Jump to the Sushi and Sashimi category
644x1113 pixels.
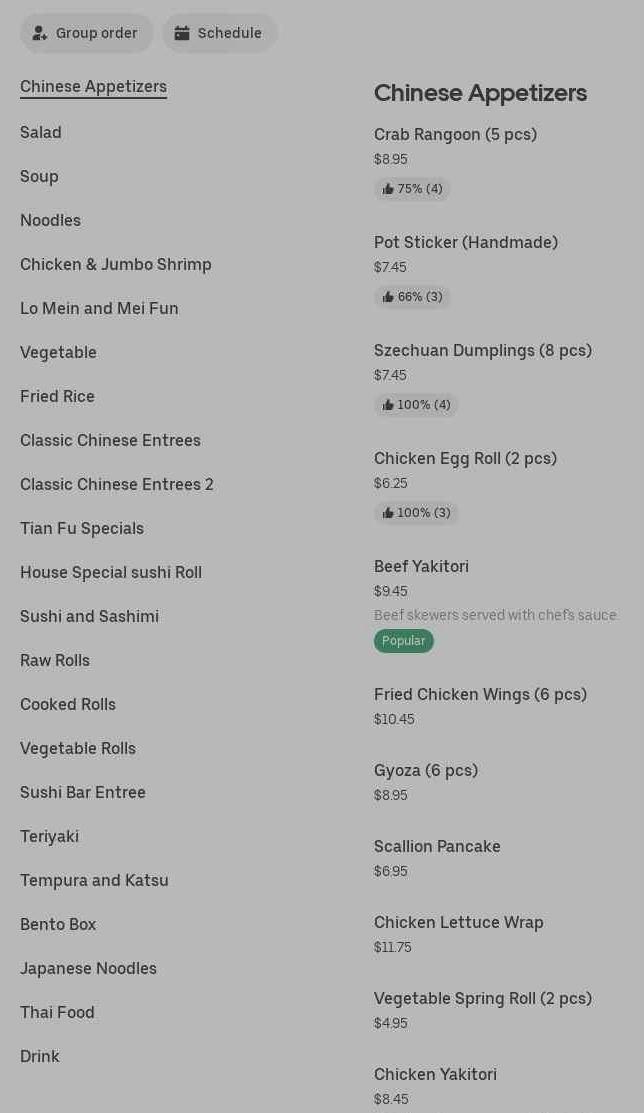click(x=89, y=616)
